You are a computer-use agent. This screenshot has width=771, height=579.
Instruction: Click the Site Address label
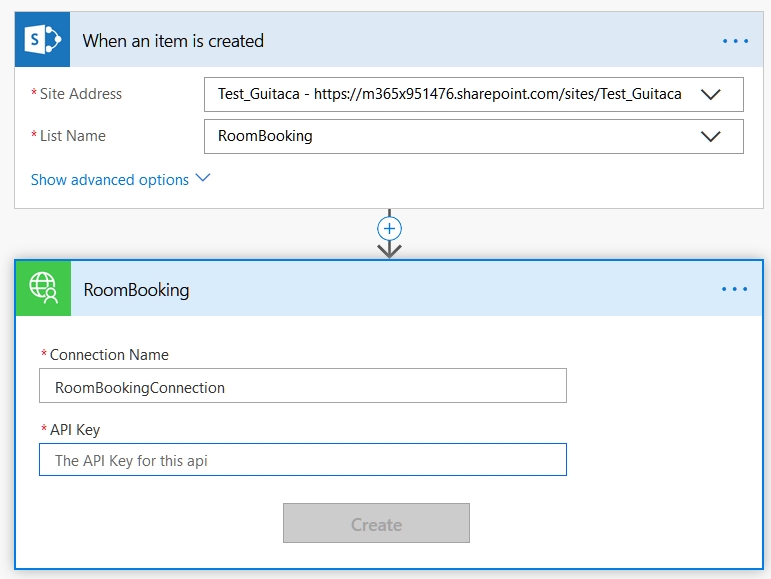pyautogui.click(x=81, y=94)
